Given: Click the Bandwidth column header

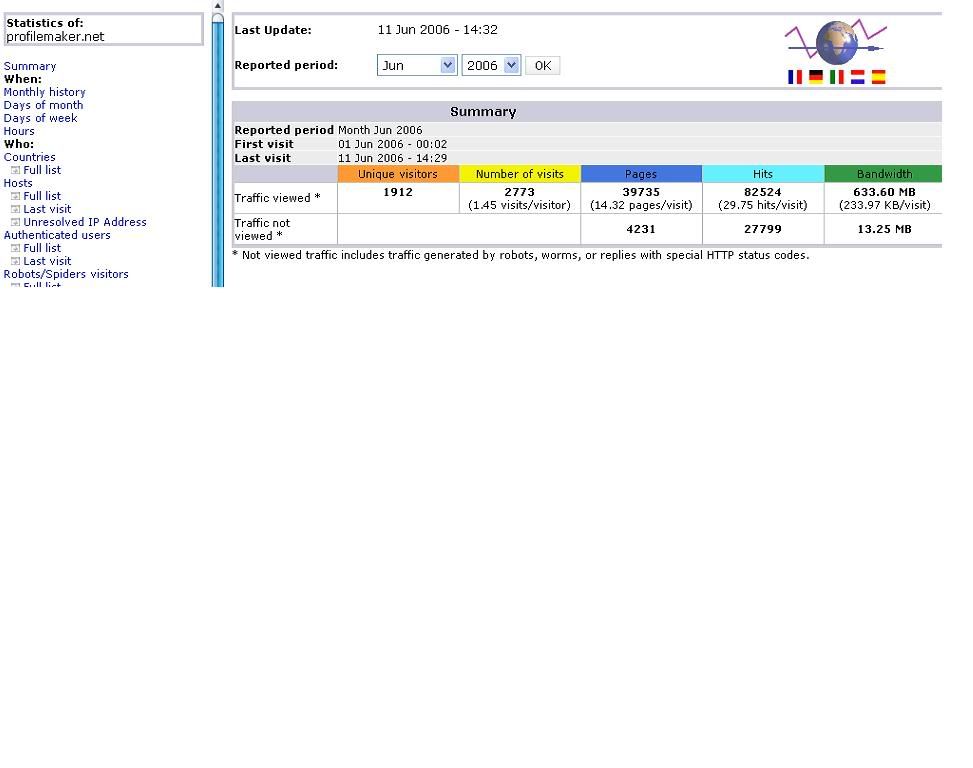Looking at the screenshot, I should click(x=884, y=174).
